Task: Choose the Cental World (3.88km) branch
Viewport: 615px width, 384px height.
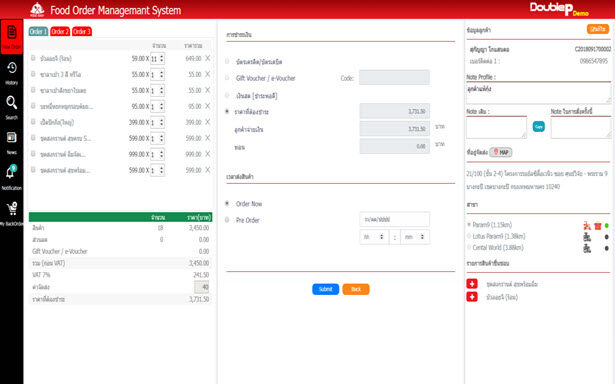Action: (x=469, y=248)
